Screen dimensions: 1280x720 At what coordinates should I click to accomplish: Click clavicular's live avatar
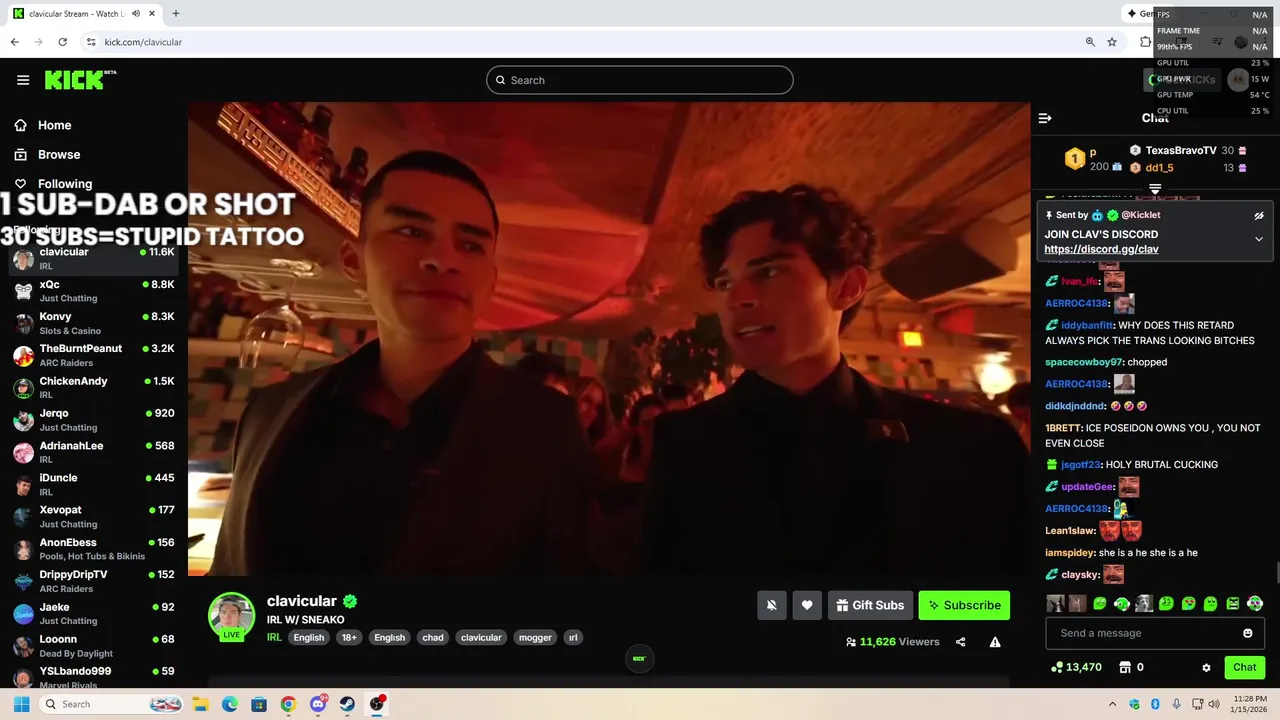231,617
